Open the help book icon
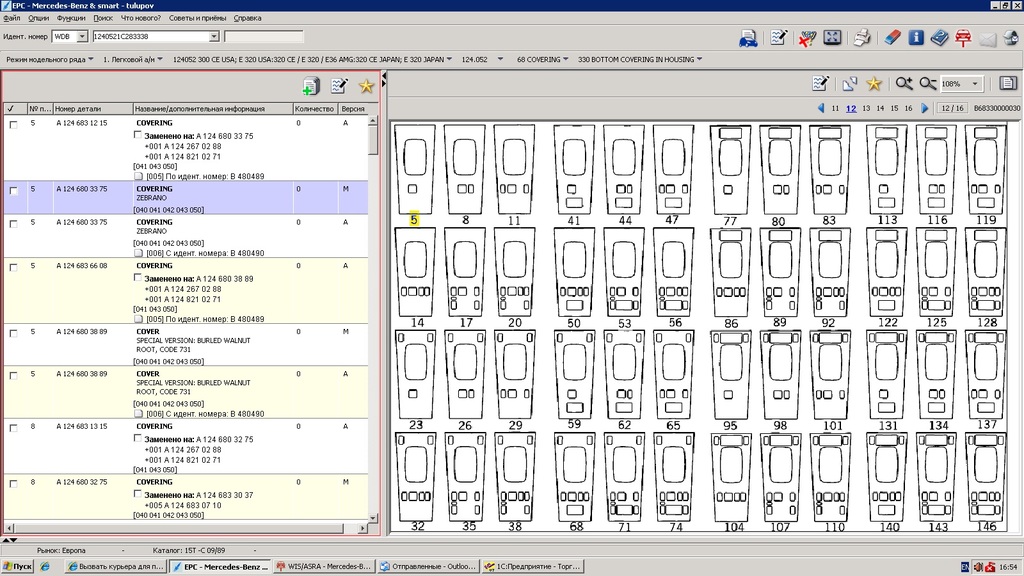The image size is (1024, 576). click(x=939, y=38)
